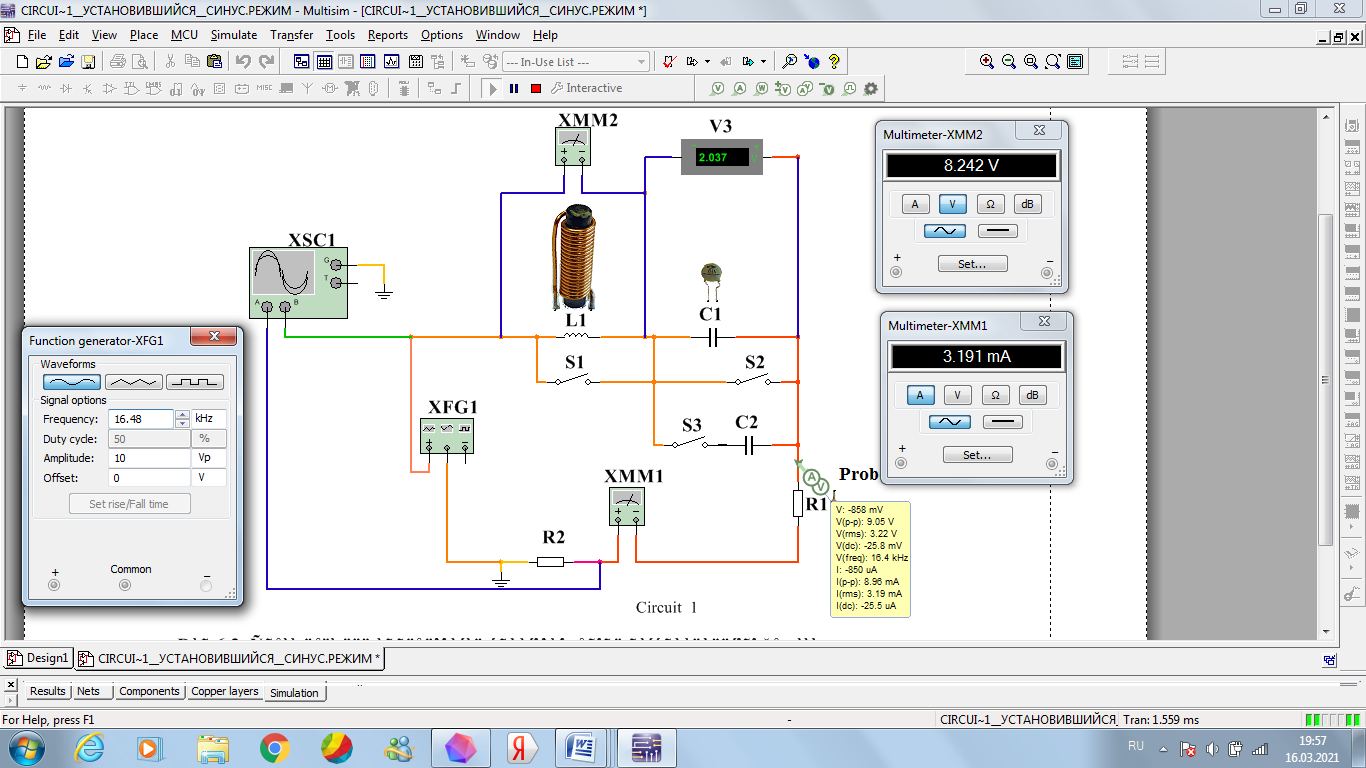Click Set... on Multimeter-XMM1

point(978,454)
